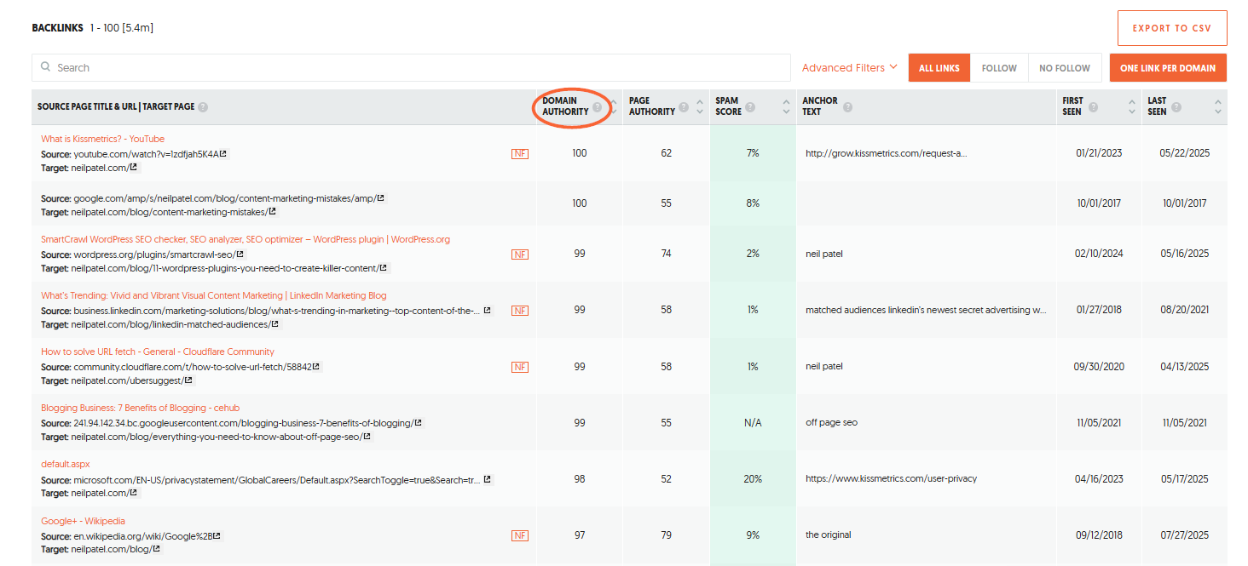
Task: Select first seen date 09/30/2020
Action: tap(1099, 367)
